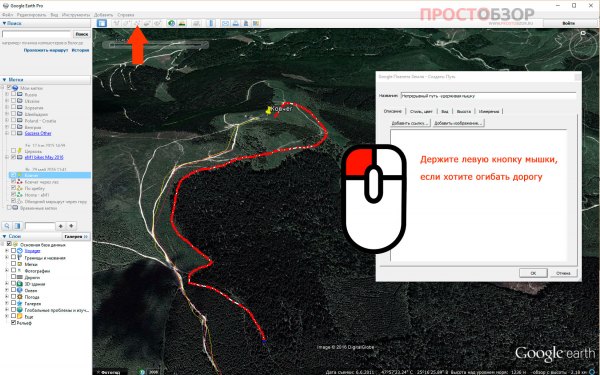The height and width of the screenshot is (375, 600).
Task: Select the Add Placemark toolbar tool
Action: pyautogui.click(x=116, y=23)
